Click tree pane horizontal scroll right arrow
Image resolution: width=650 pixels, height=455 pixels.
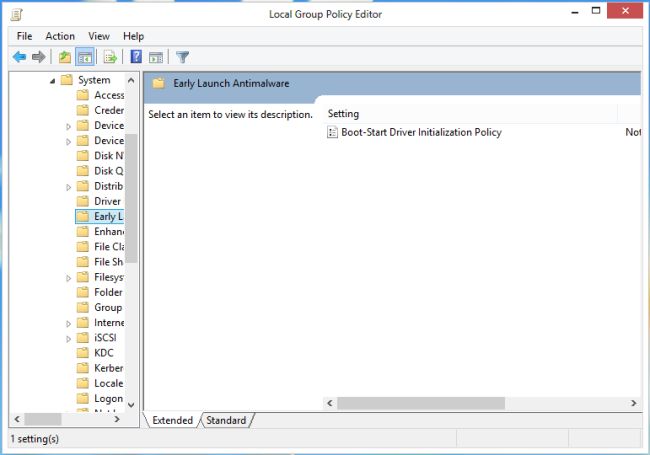coord(117,419)
